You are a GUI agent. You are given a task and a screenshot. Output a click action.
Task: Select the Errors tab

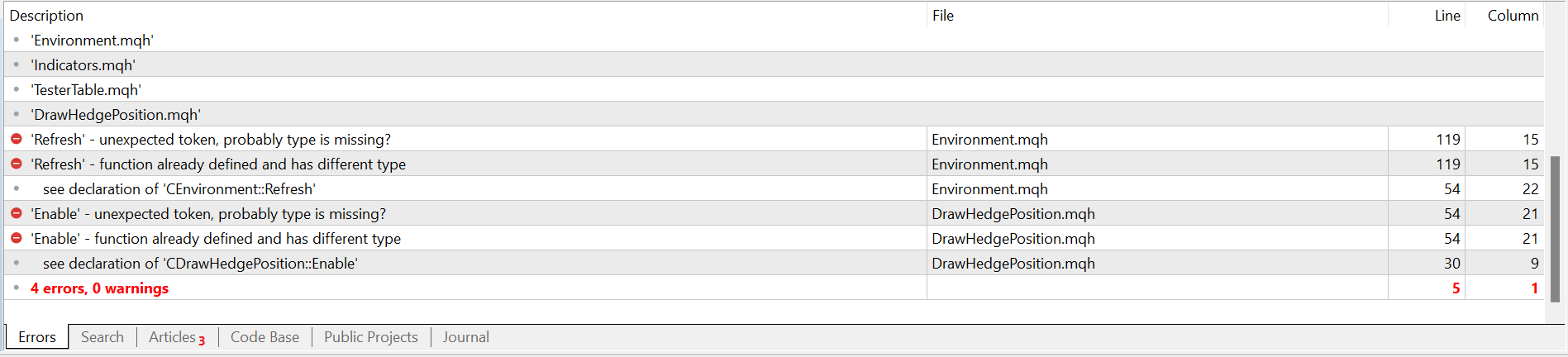click(x=37, y=337)
